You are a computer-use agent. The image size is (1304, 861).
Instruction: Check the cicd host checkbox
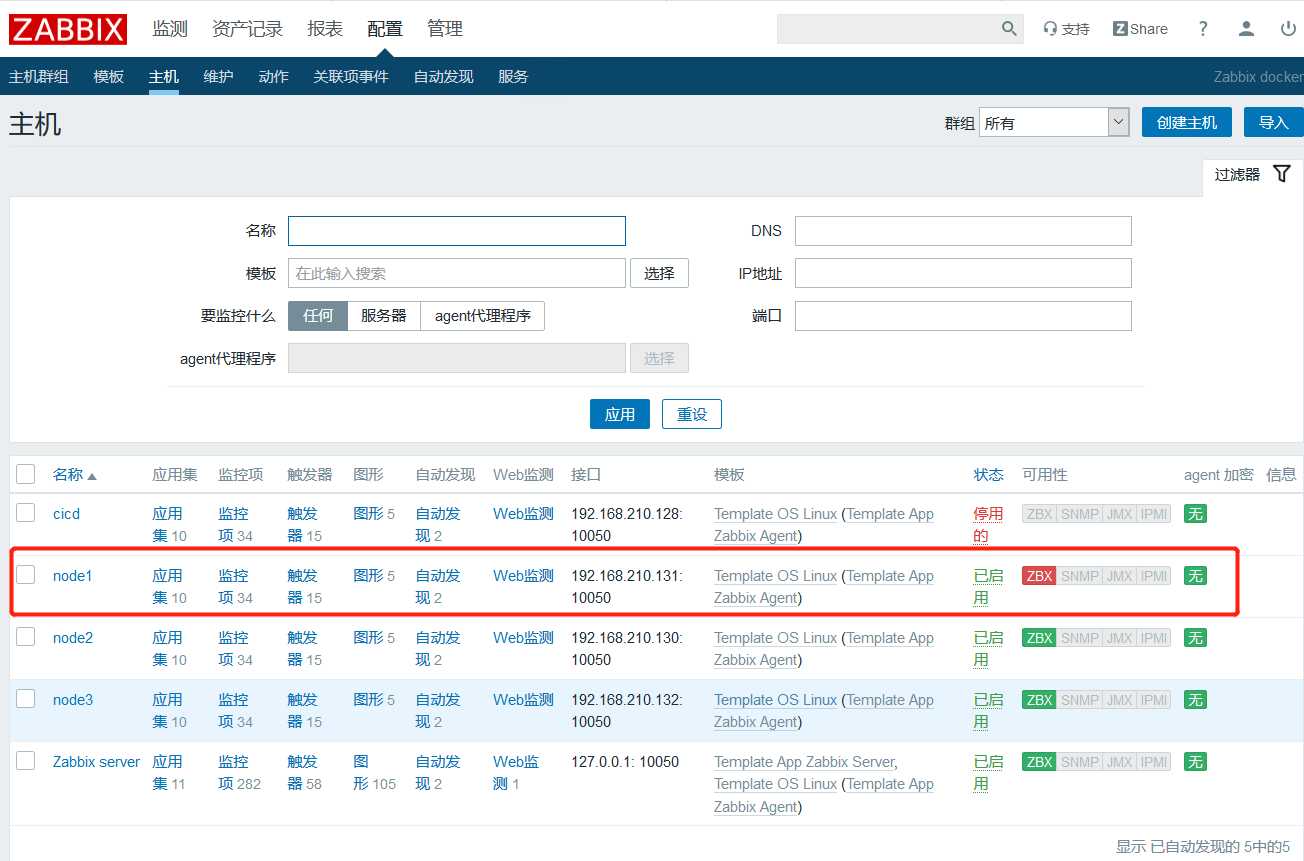pos(26,513)
